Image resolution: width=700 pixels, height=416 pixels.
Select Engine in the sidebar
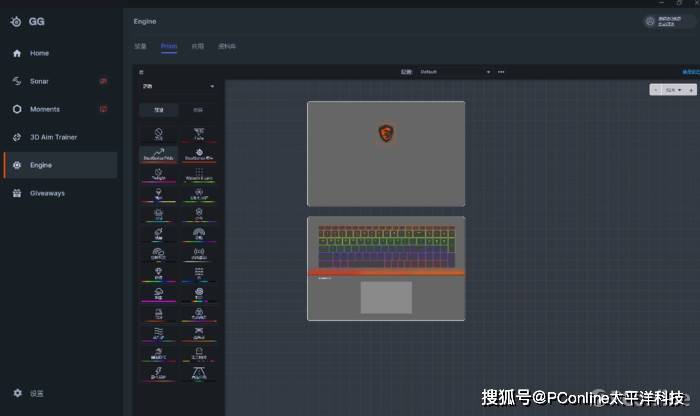point(61,165)
